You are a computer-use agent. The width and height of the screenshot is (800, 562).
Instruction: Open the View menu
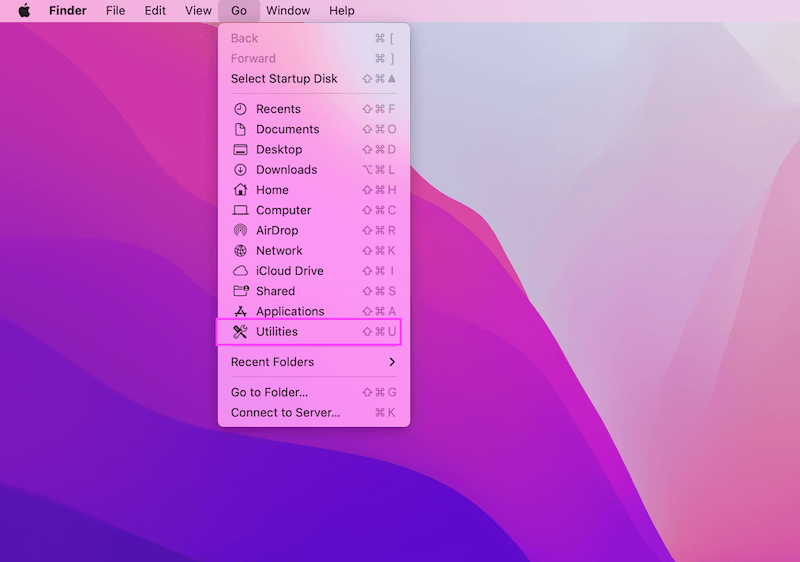pos(198,10)
